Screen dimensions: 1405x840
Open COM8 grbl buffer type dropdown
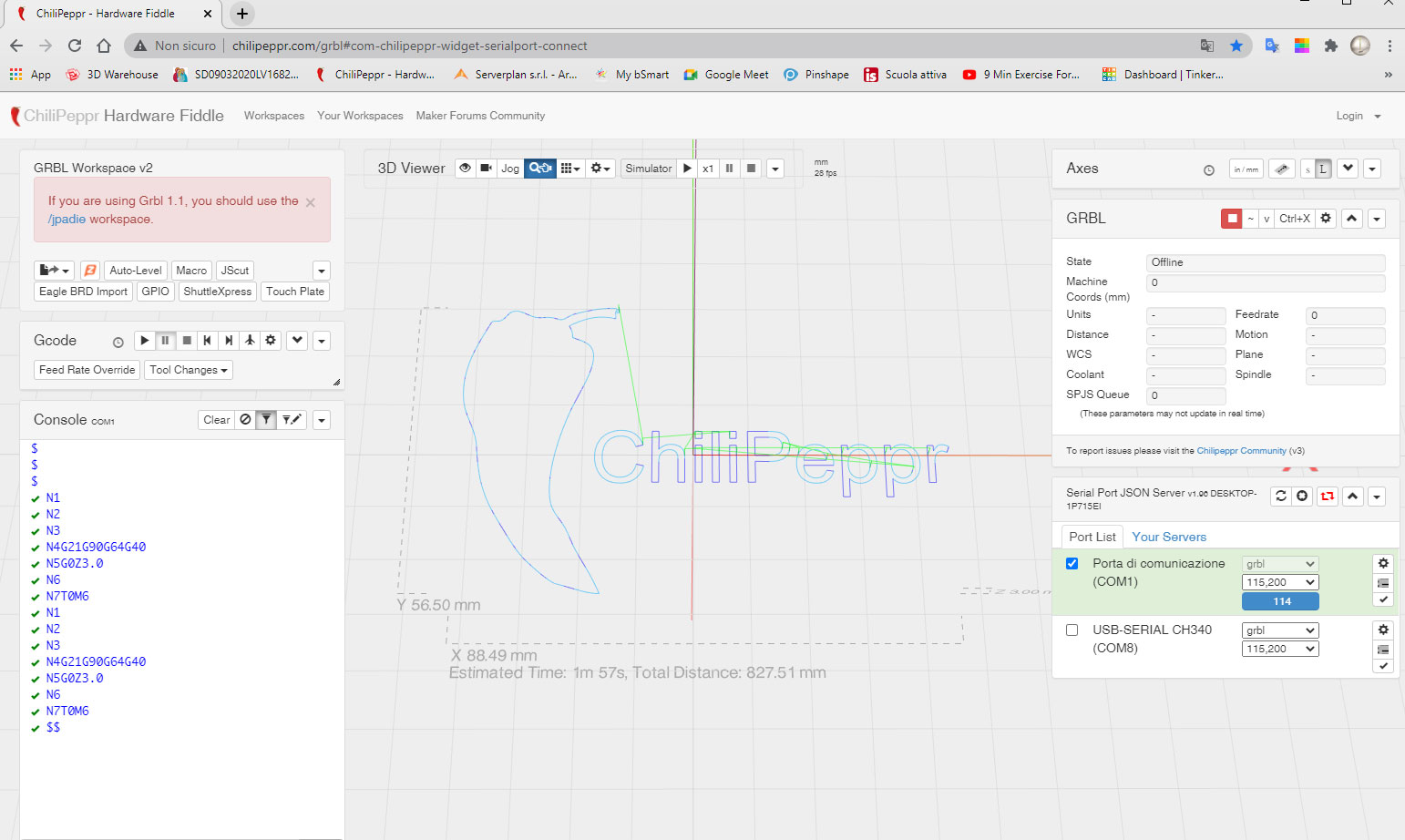point(1280,630)
